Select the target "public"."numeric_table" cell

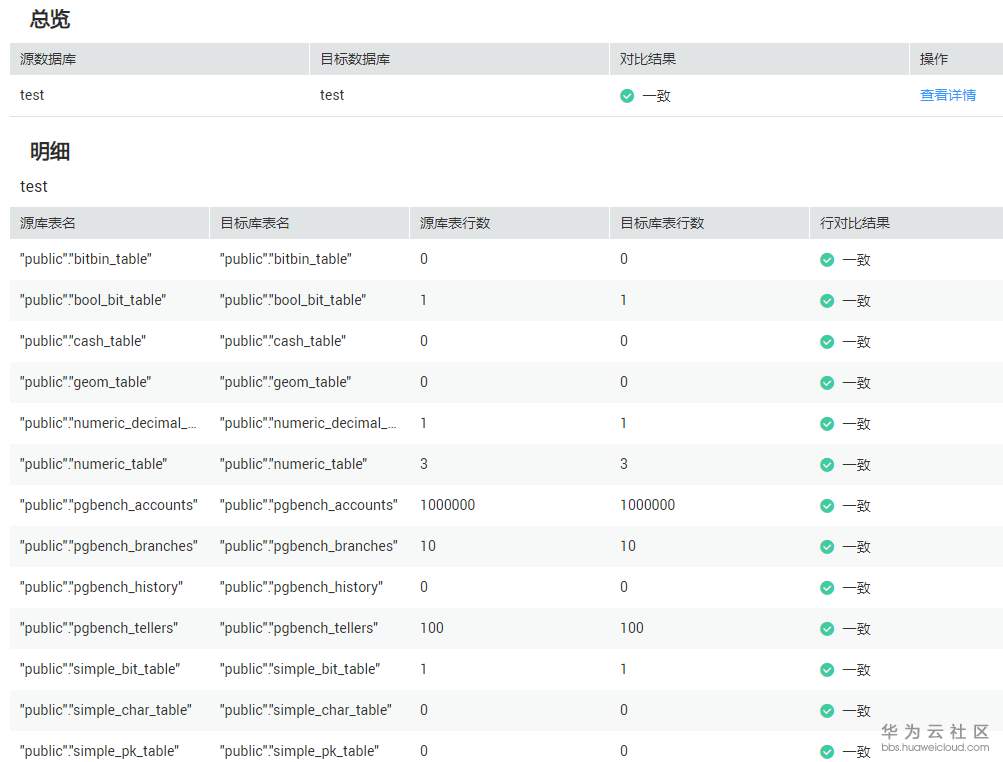pos(294,464)
